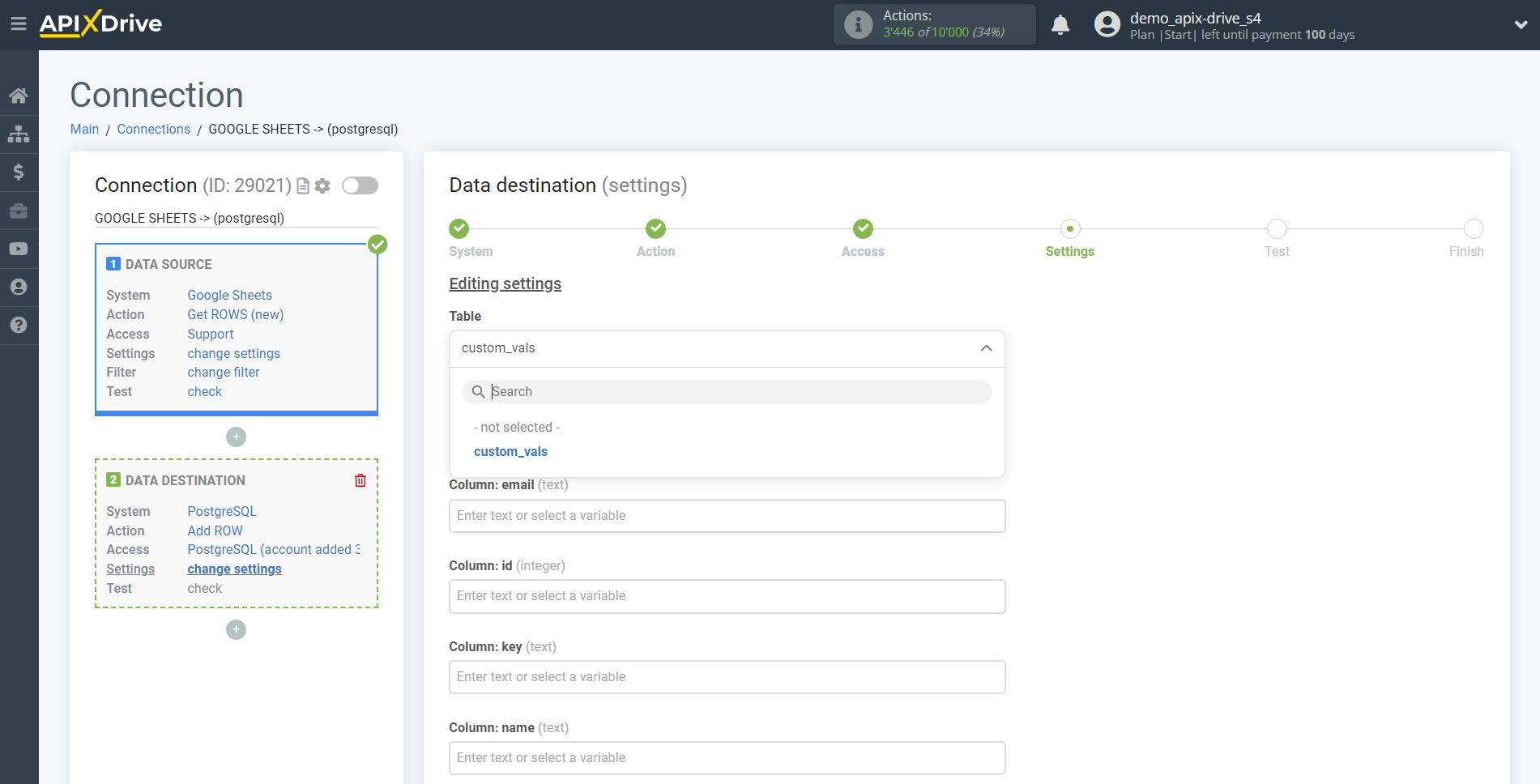Click the demo_apix-drive_s4 account name
The image size is (1540, 784).
tap(1195, 18)
